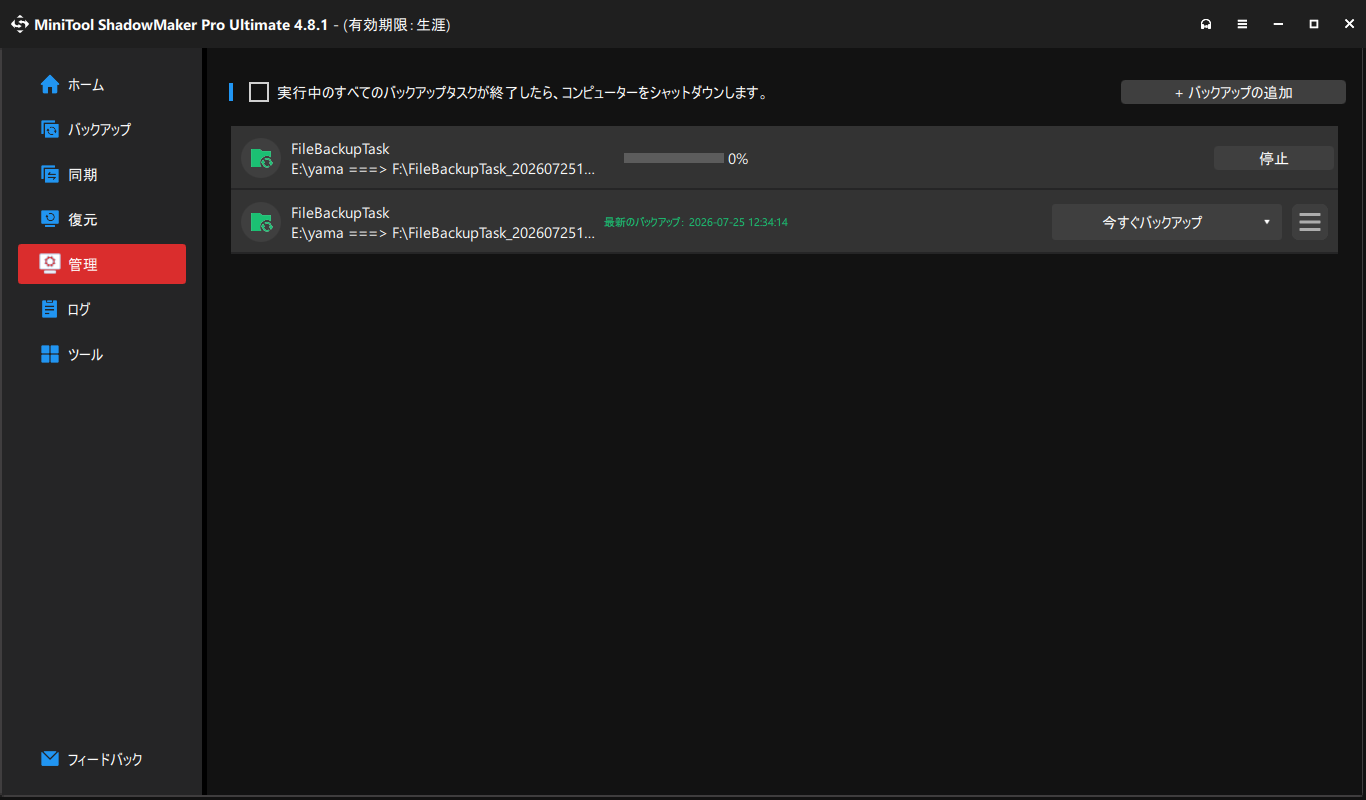1366x800 pixels.
Task: Go to the バックアップ section
Action: pyautogui.click(x=102, y=129)
